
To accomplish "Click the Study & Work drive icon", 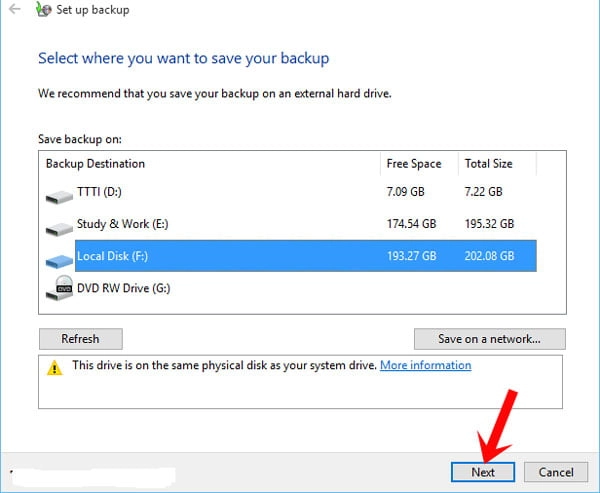I will click(59, 226).
